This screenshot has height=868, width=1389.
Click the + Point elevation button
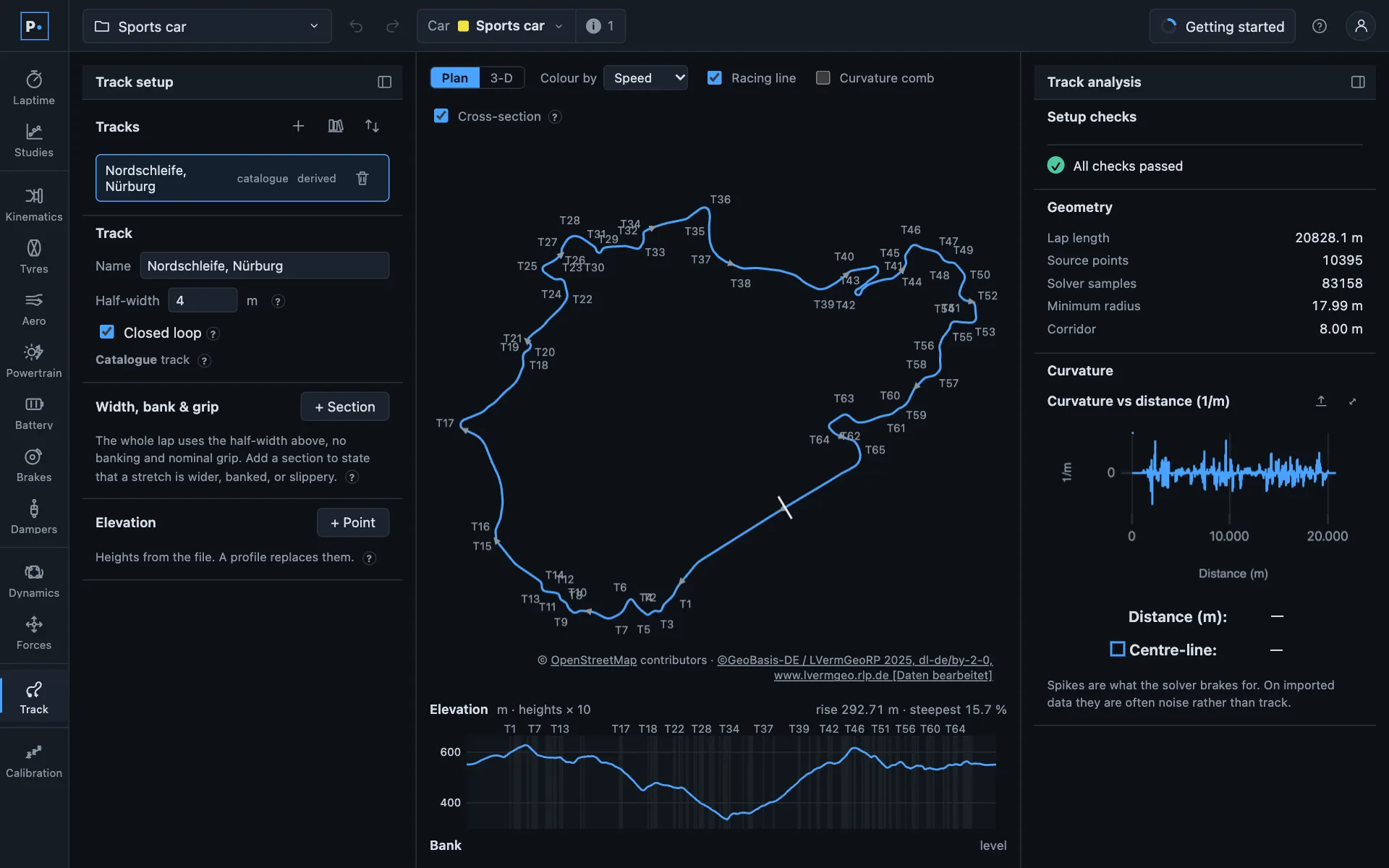pyautogui.click(x=353, y=522)
